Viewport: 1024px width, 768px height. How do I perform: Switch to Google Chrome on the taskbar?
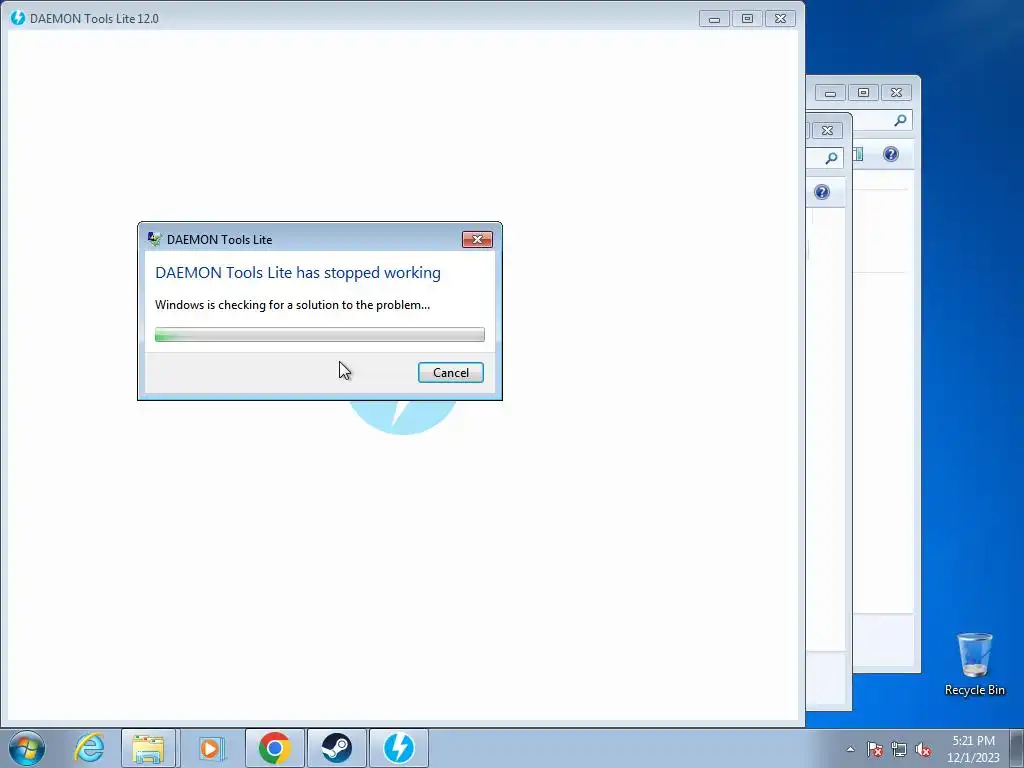pos(274,748)
